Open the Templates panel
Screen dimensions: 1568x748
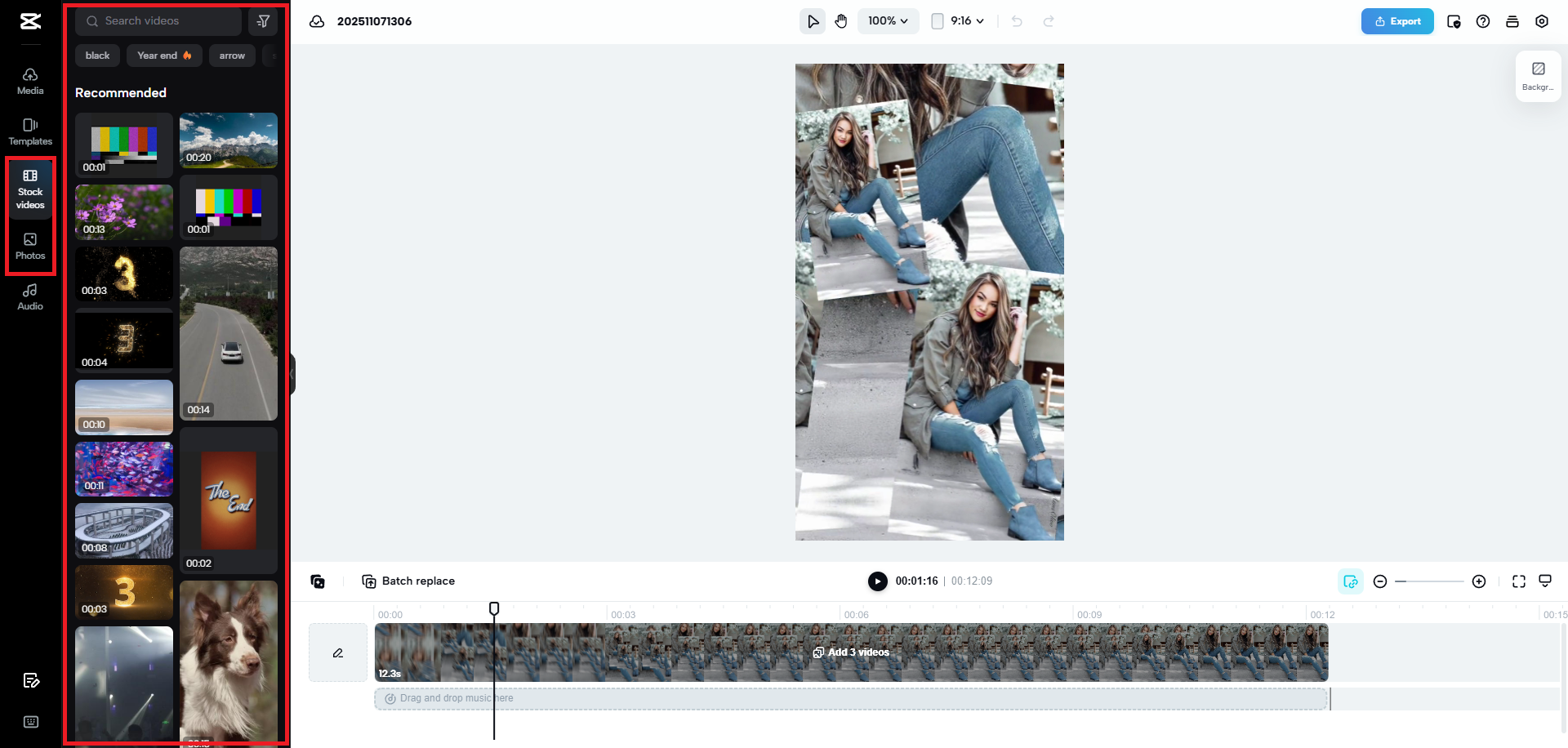pos(30,131)
